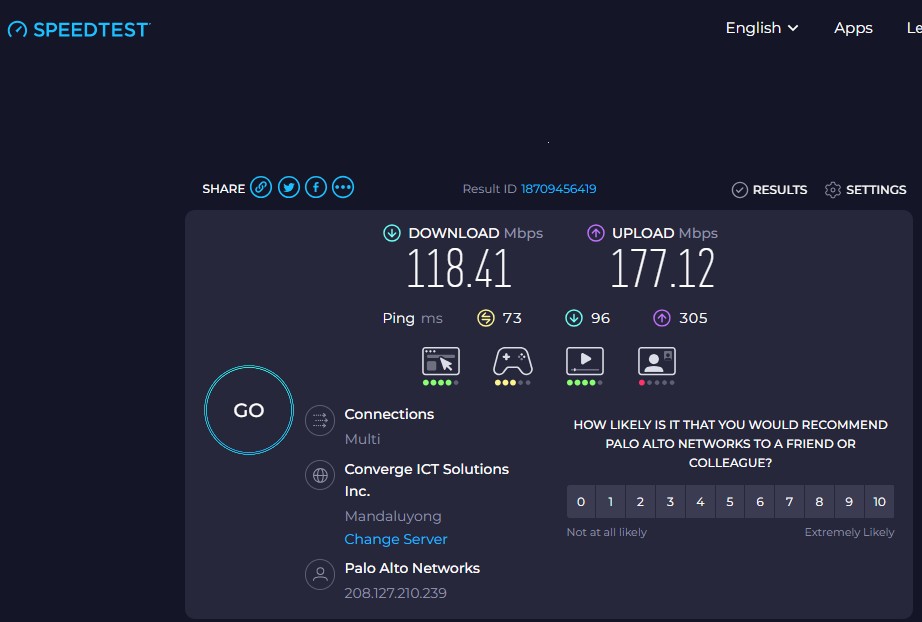Click the Extremely Likely label
The height and width of the screenshot is (622, 922).
(x=849, y=532)
